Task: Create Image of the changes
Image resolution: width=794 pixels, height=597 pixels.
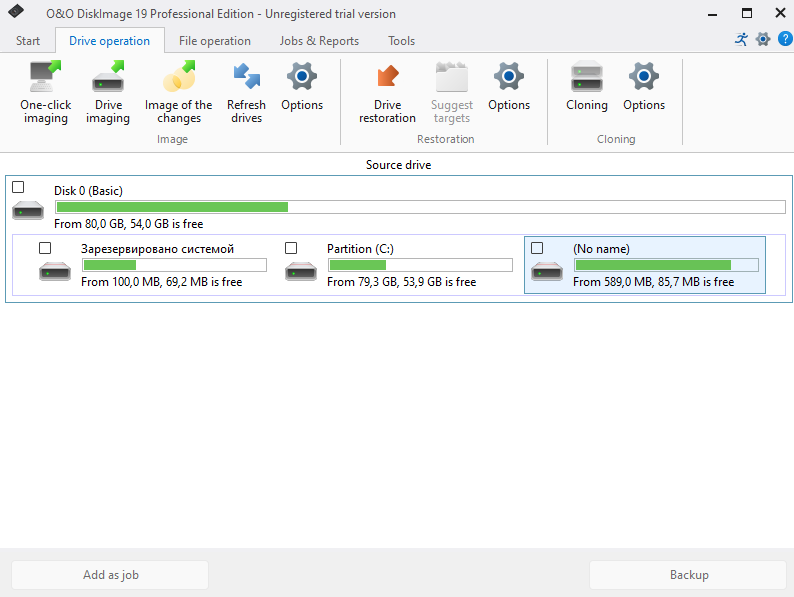Action: pyautogui.click(x=178, y=92)
